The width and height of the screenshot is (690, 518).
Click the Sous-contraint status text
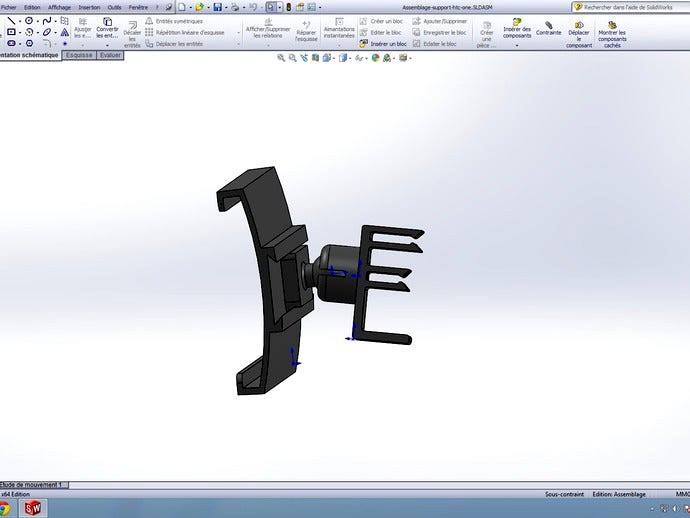(x=564, y=494)
